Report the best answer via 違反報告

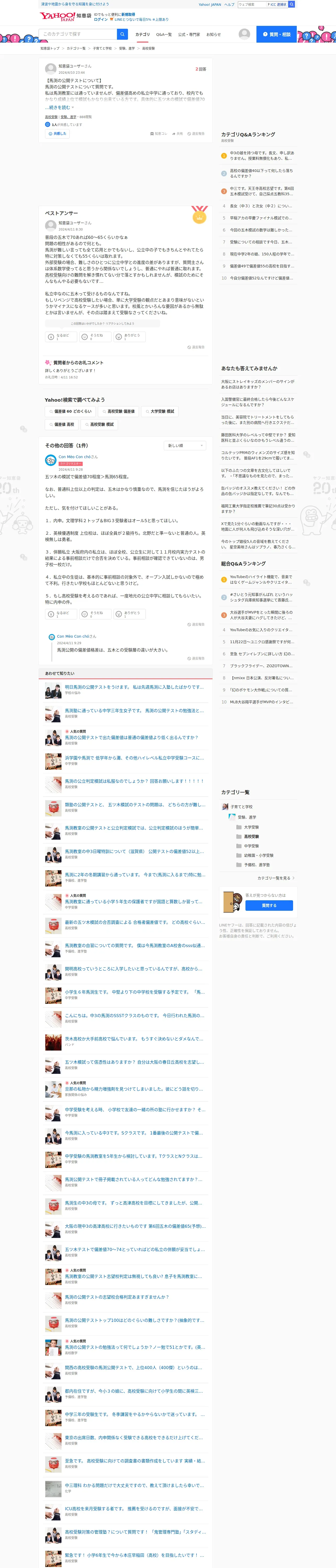[196, 348]
